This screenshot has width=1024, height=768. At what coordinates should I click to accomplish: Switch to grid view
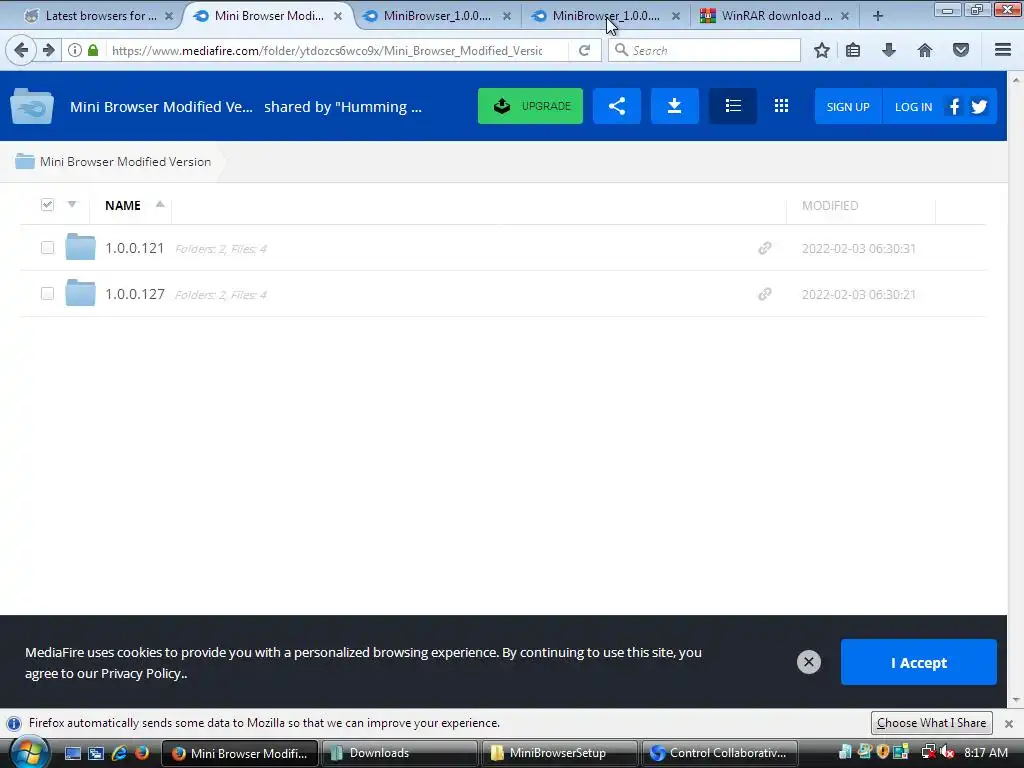point(781,106)
